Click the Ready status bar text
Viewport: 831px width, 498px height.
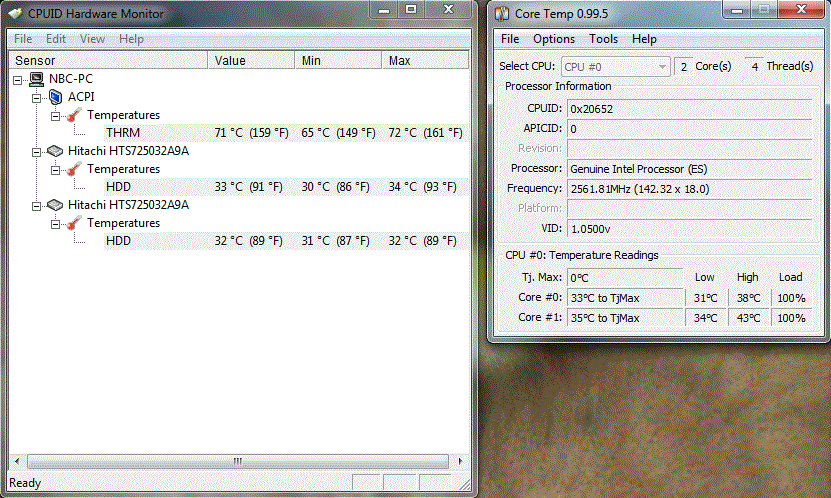tap(25, 483)
